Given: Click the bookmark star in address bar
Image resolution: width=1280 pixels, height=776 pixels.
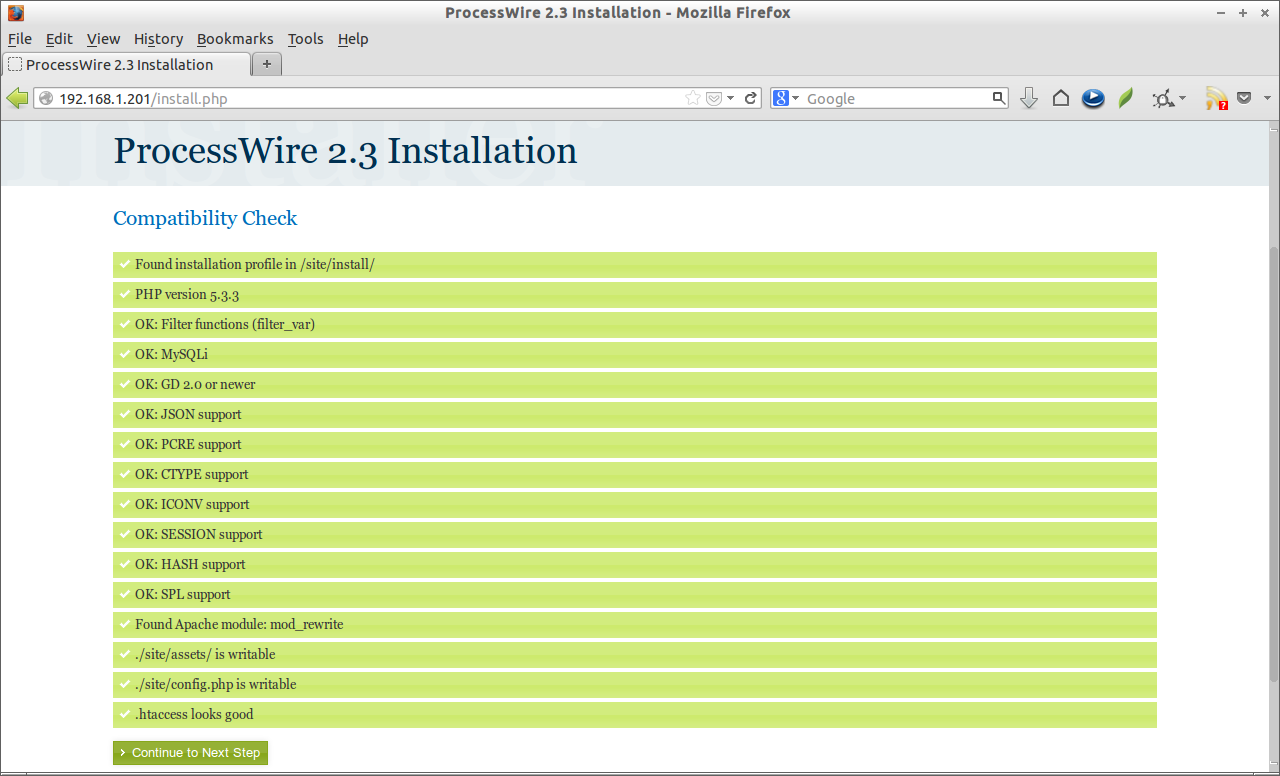Looking at the screenshot, I should click(x=693, y=98).
